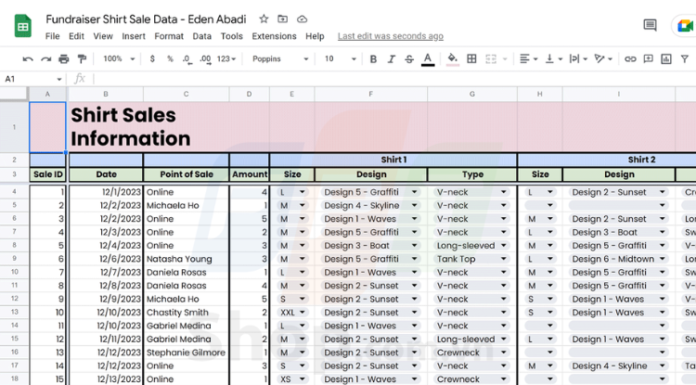The image size is (696, 385).
Task: Insert link with chain icon
Action: 630,59
